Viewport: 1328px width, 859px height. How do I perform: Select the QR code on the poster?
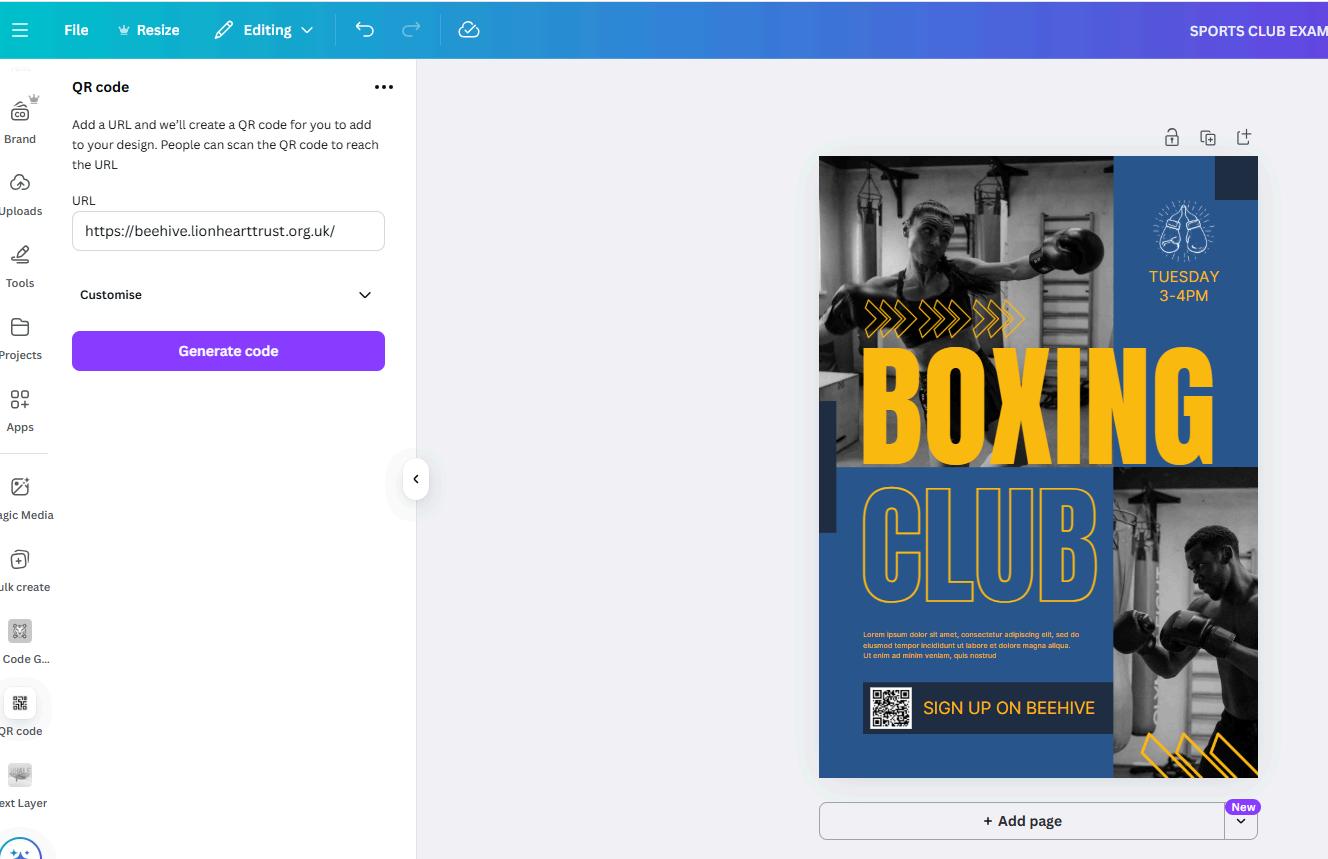point(891,708)
